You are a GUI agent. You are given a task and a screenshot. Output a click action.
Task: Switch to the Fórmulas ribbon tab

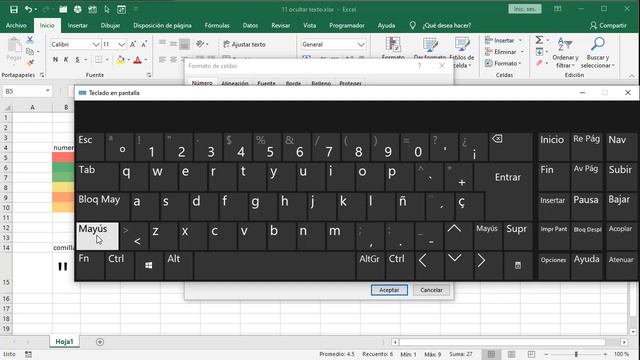(x=217, y=25)
